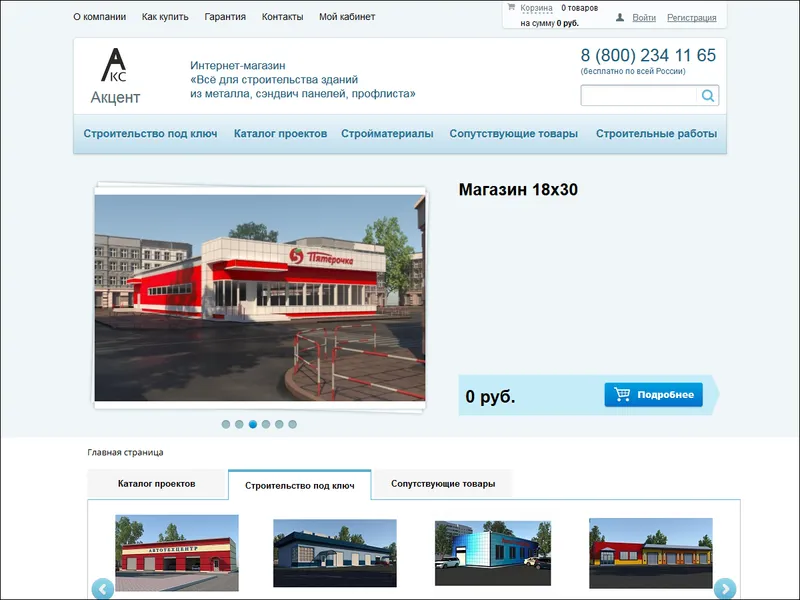
Task: Open Гарантия link in top menu
Action: (225, 17)
